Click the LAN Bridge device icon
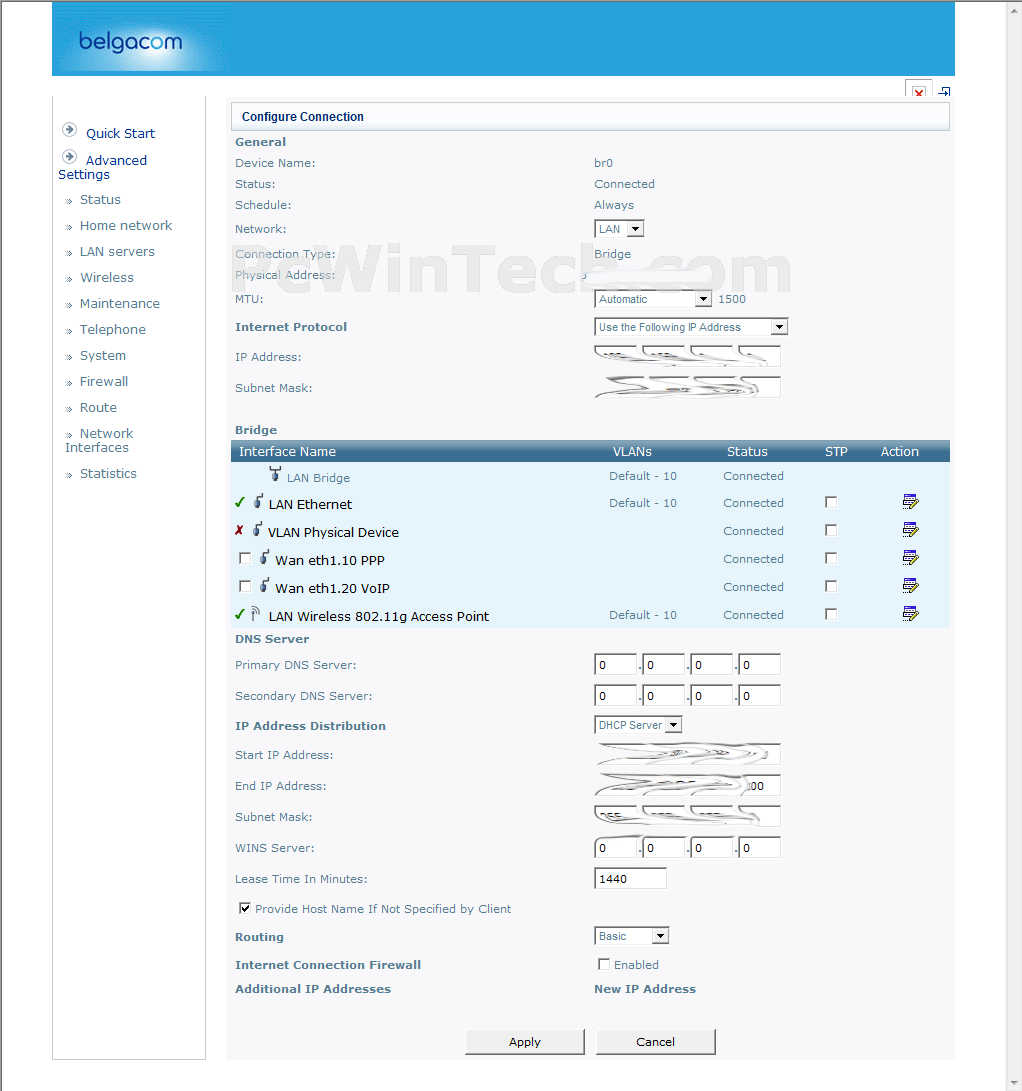The image size is (1022, 1091). [x=276, y=475]
